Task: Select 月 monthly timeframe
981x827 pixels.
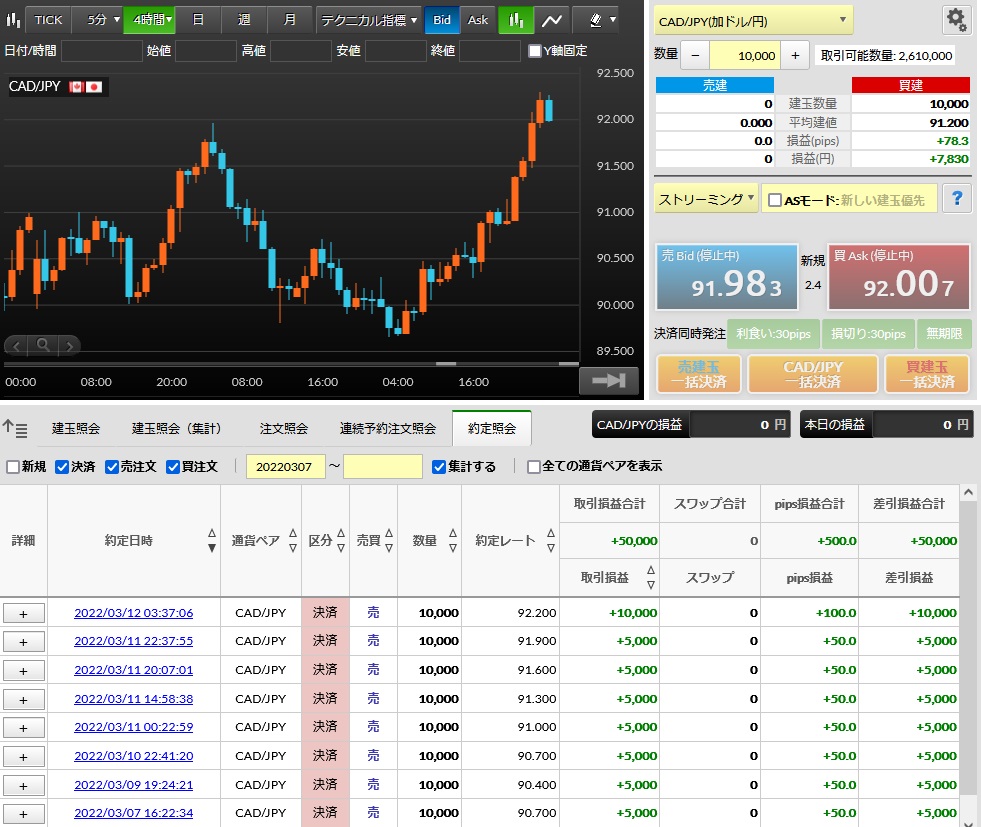Action: [x=290, y=20]
